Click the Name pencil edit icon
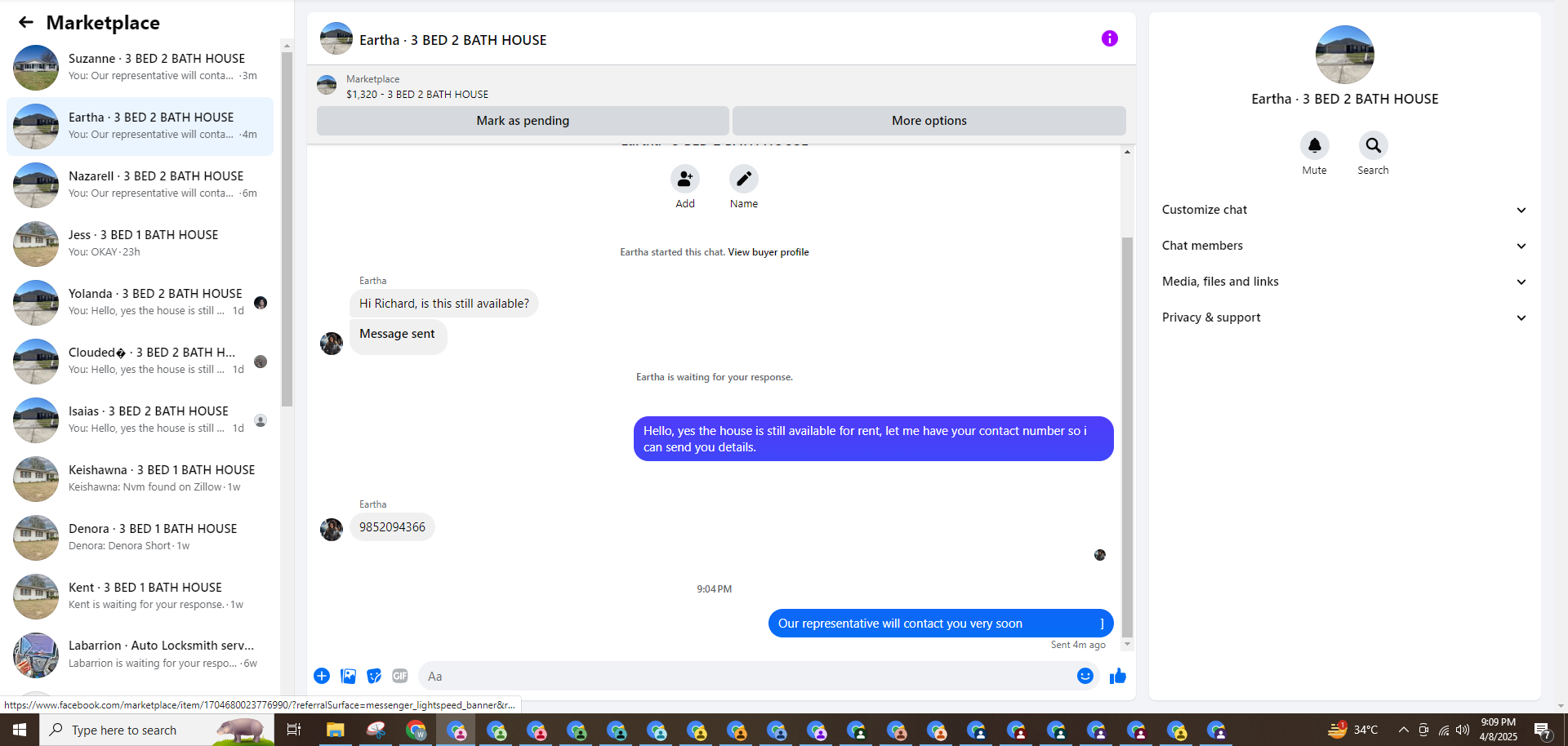The width and height of the screenshot is (1568, 746). click(x=743, y=179)
